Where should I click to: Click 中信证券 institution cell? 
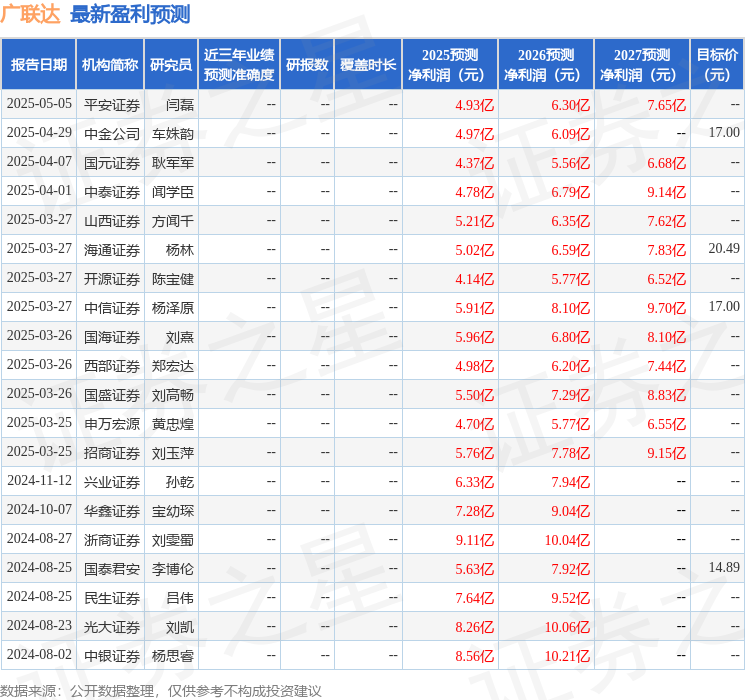pos(112,308)
